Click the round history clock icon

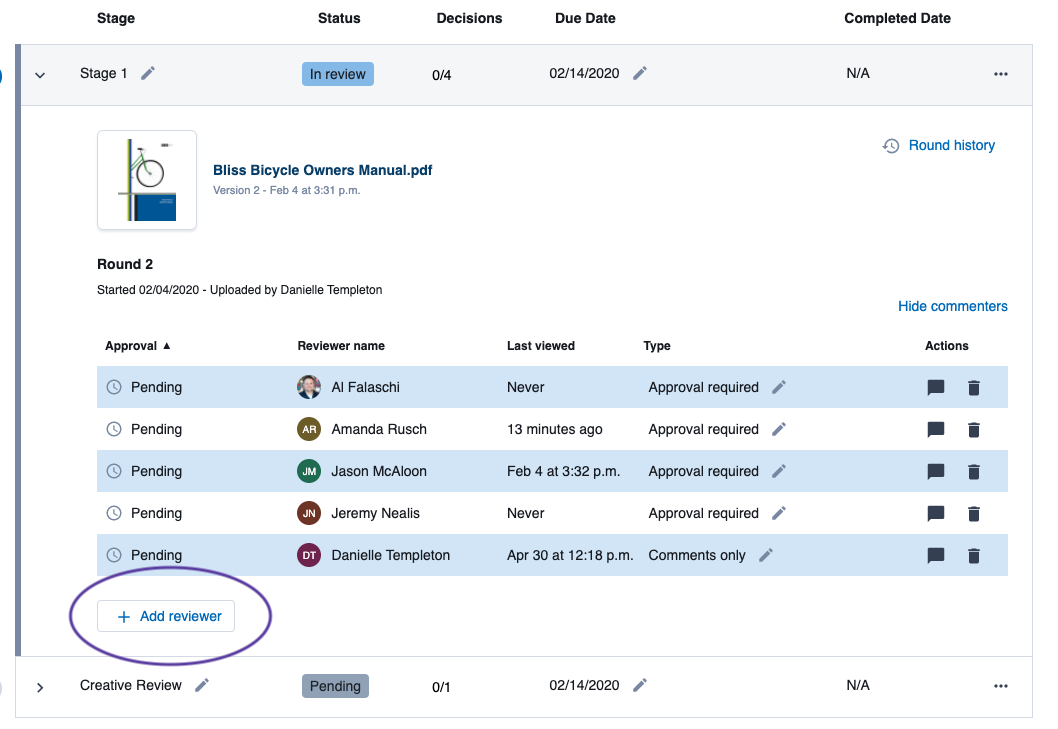[891, 146]
